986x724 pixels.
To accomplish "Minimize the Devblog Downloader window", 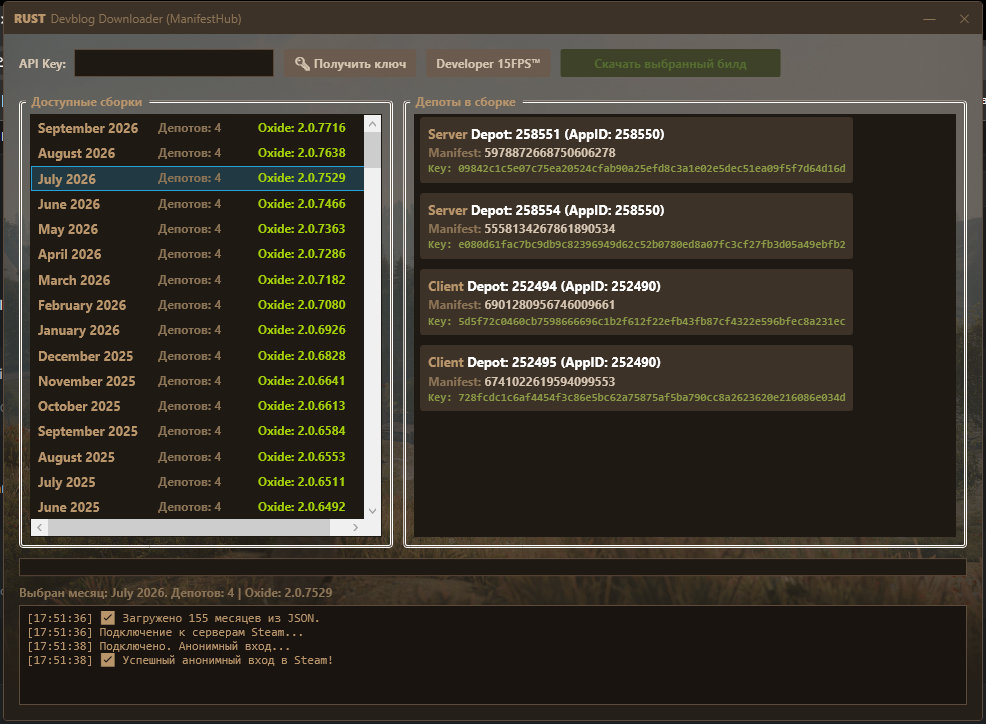I will click(929, 19).
